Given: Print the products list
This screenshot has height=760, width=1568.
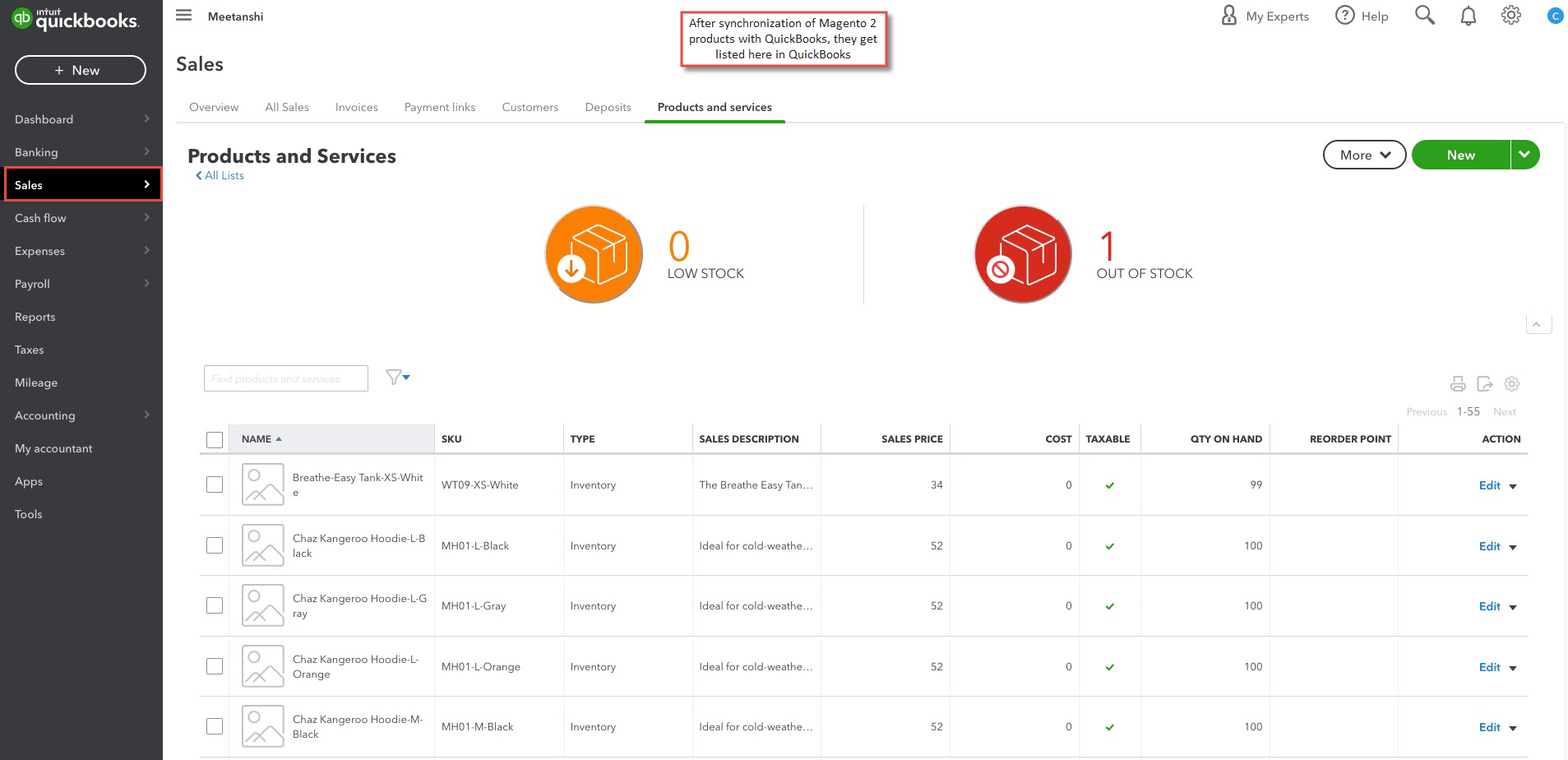Looking at the screenshot, I should (1458, 384).
